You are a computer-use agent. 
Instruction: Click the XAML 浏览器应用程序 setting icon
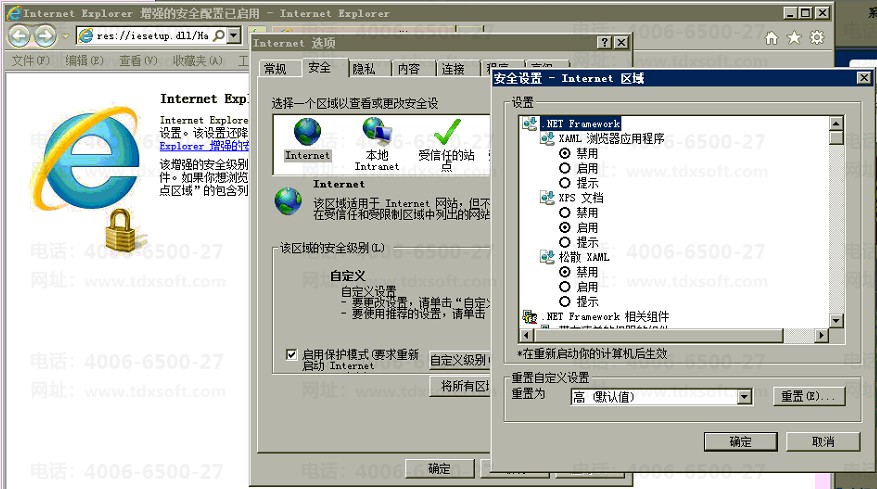(547, 138)
